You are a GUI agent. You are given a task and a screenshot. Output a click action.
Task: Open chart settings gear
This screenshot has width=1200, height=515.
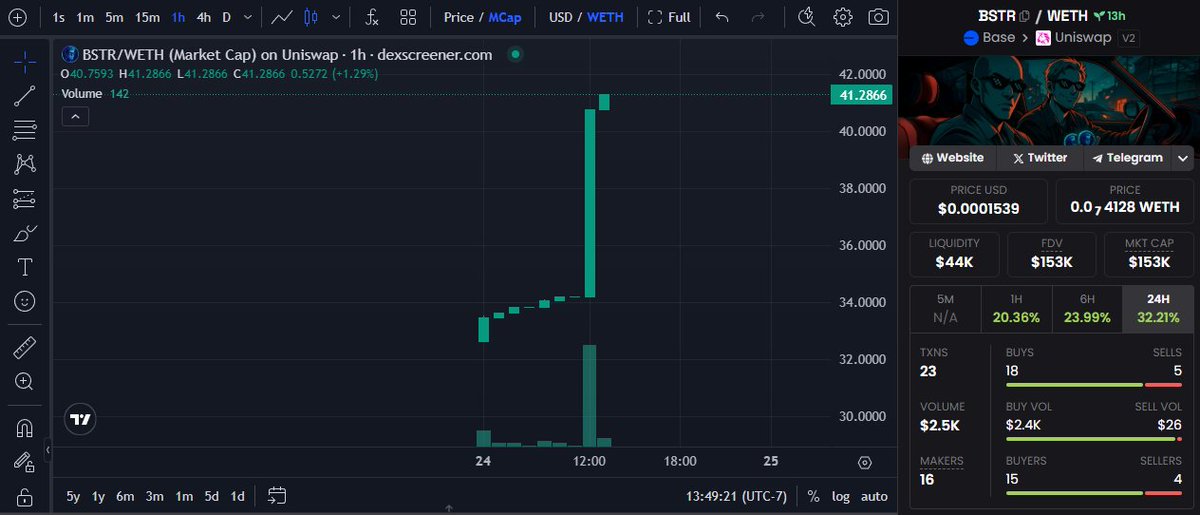843,17
